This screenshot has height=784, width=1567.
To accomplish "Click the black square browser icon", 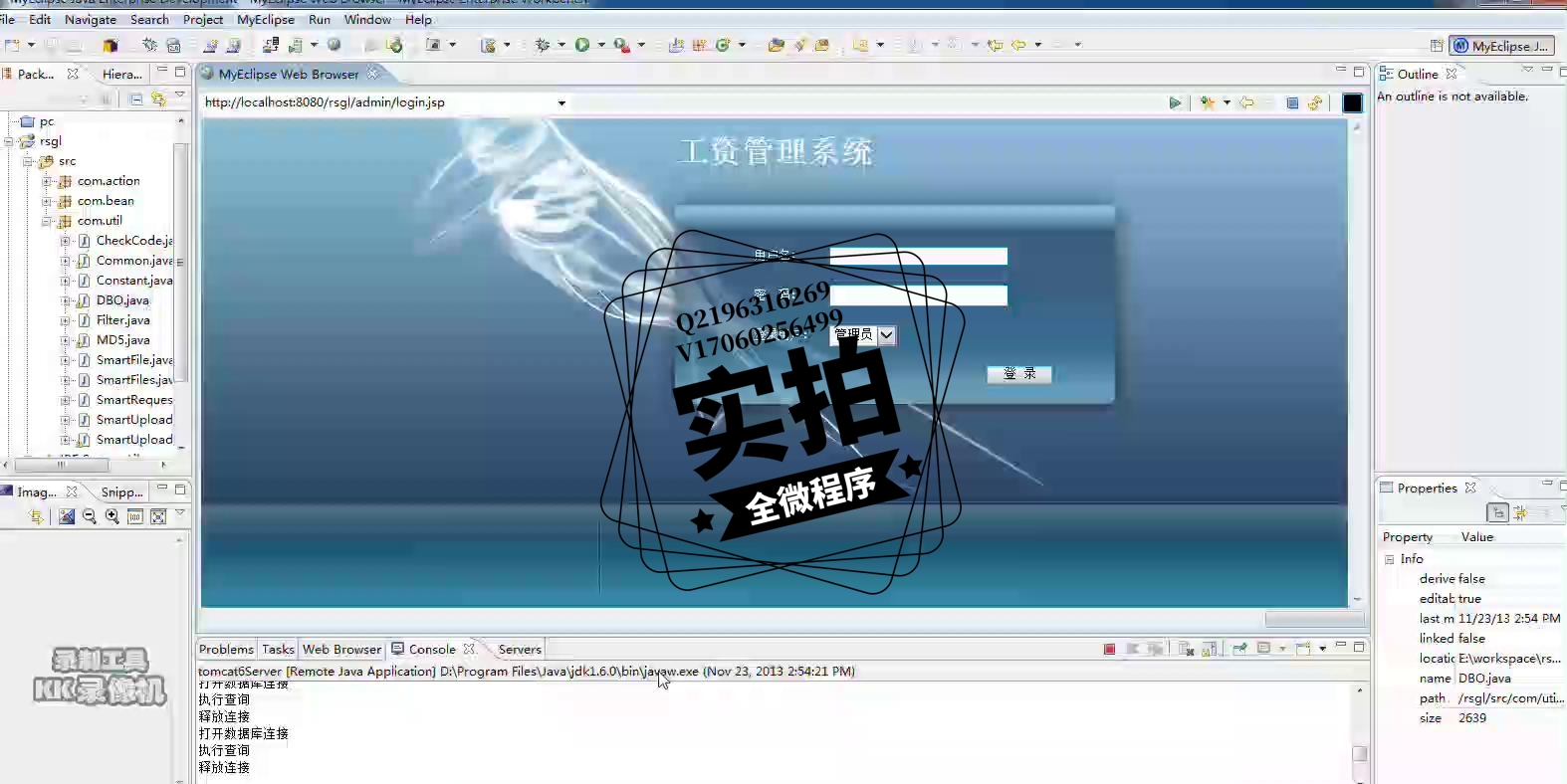I will 1352,102.
